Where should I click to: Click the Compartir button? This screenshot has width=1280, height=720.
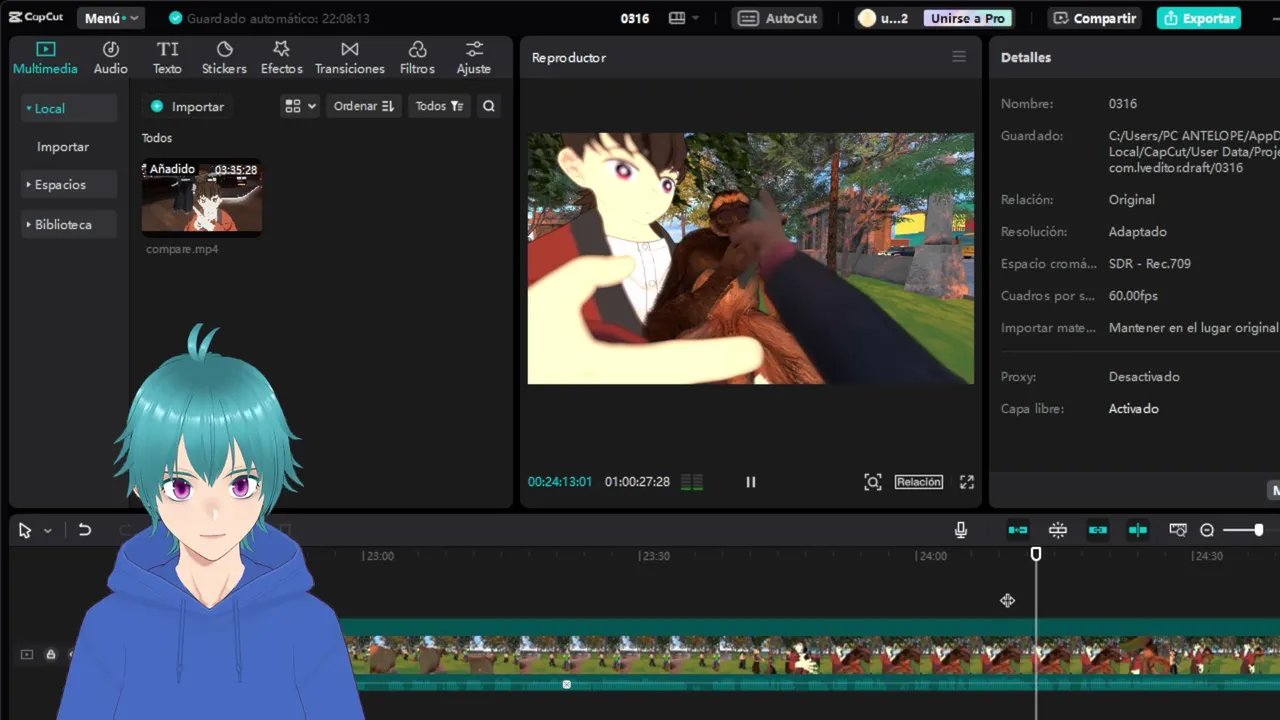[1094, 18]
